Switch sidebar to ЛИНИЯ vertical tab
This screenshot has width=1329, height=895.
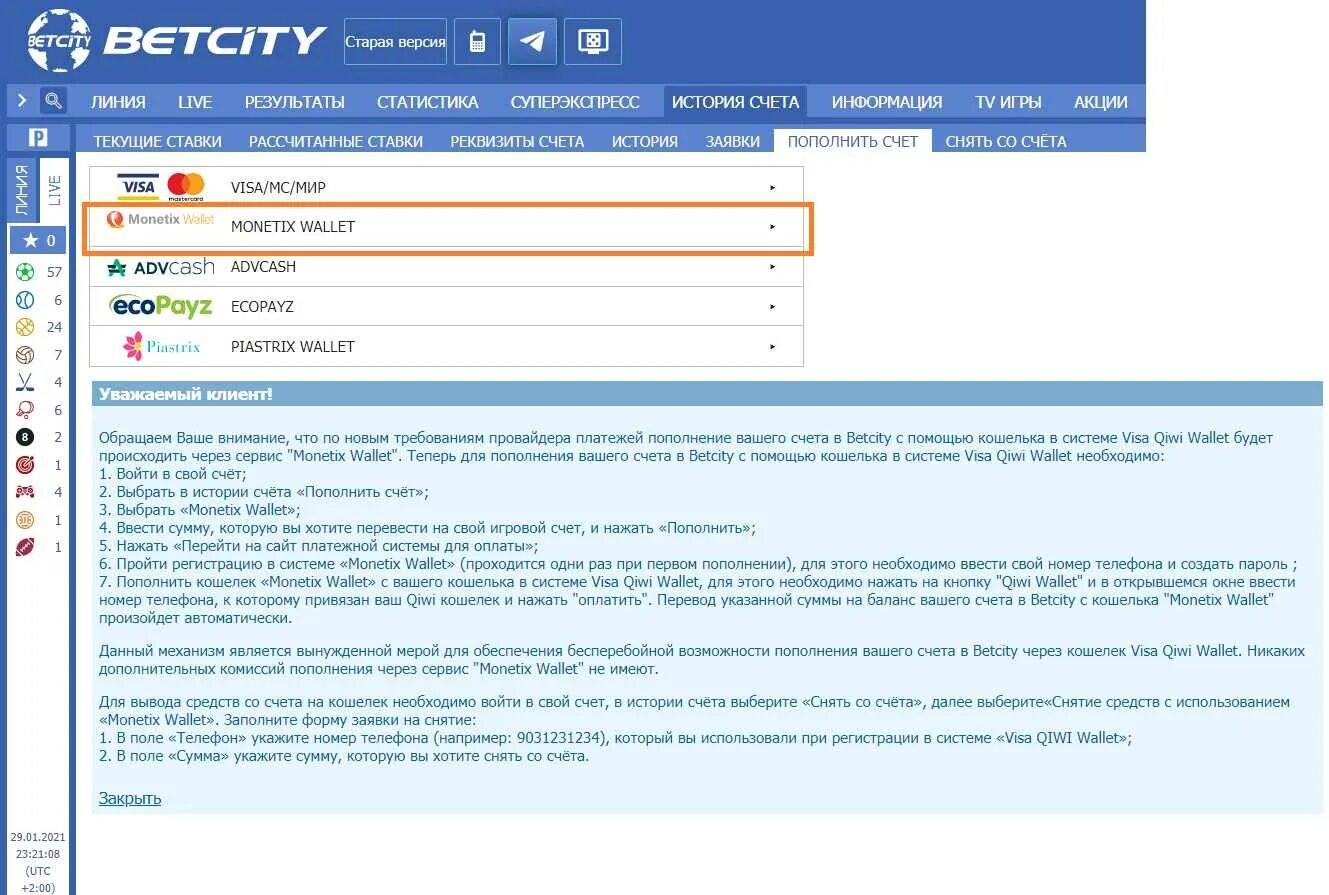coord(21,192)
